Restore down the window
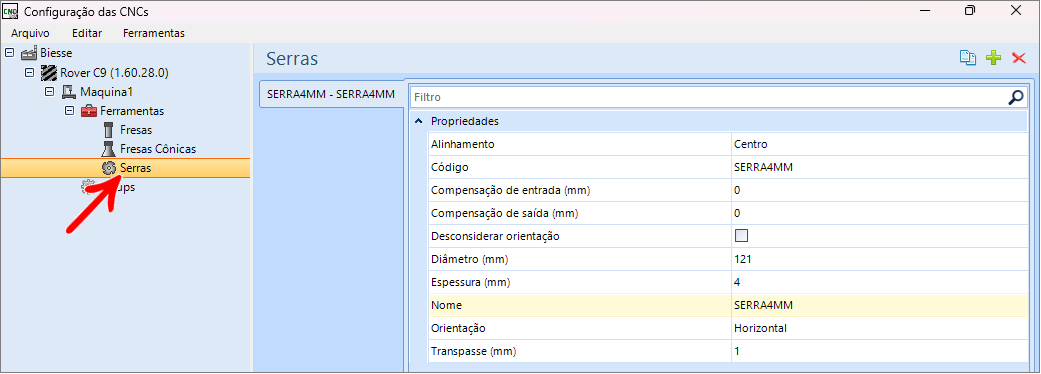The width and height of the screenshot is (1041, 374). 970,11
